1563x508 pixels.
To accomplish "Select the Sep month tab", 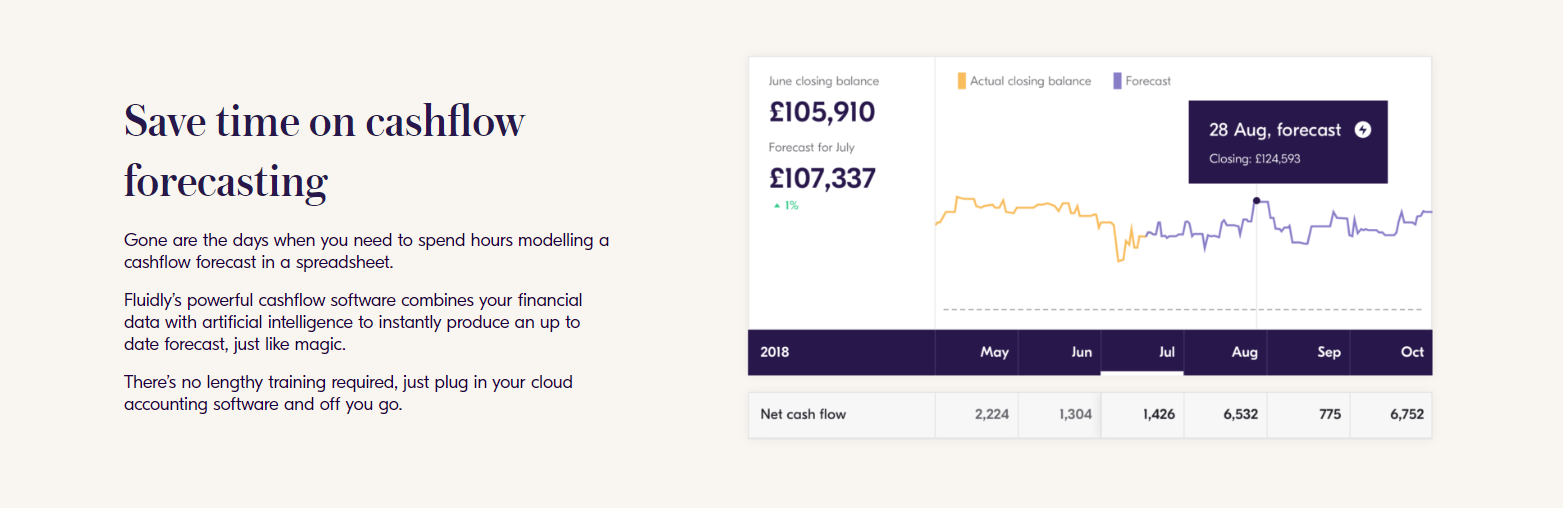I will tap(1329, 352).
